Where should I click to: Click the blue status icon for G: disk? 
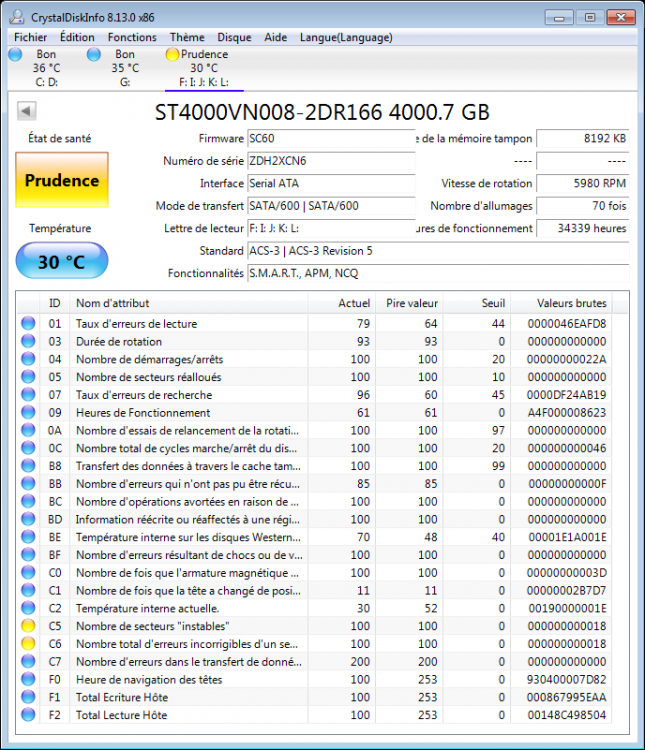pyautogui.click(x=94, y=54)
